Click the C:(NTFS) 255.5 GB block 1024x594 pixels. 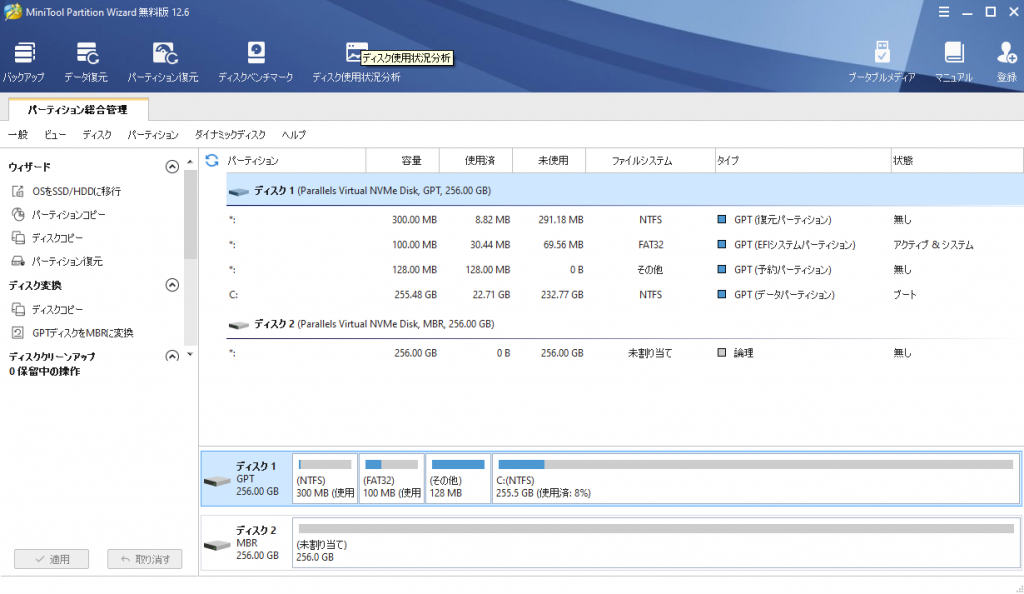pyautogui.click(x=756, y=478)
